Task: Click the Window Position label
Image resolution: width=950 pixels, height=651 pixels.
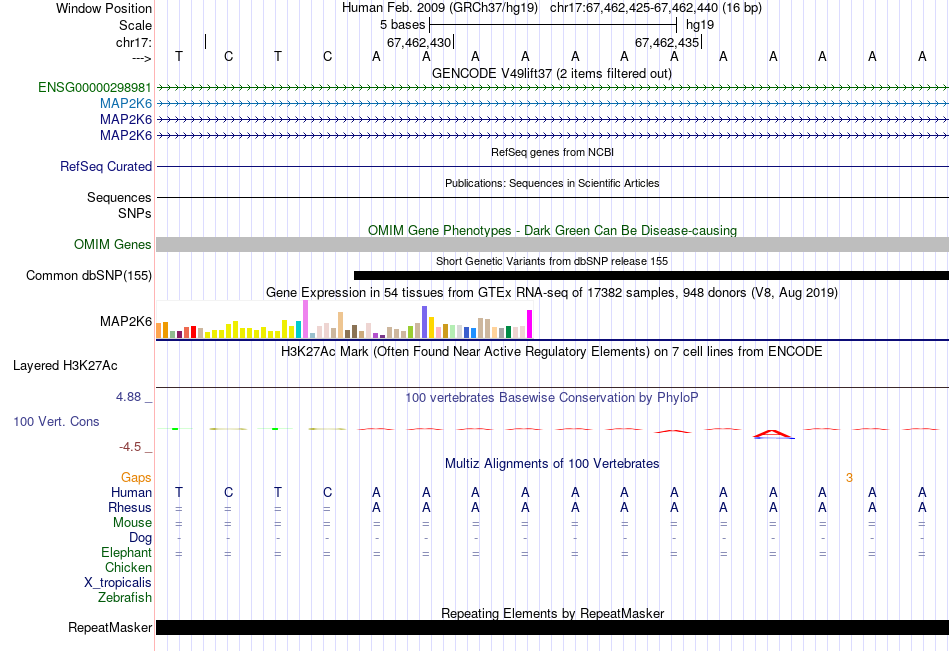Action: pos(104,8)
